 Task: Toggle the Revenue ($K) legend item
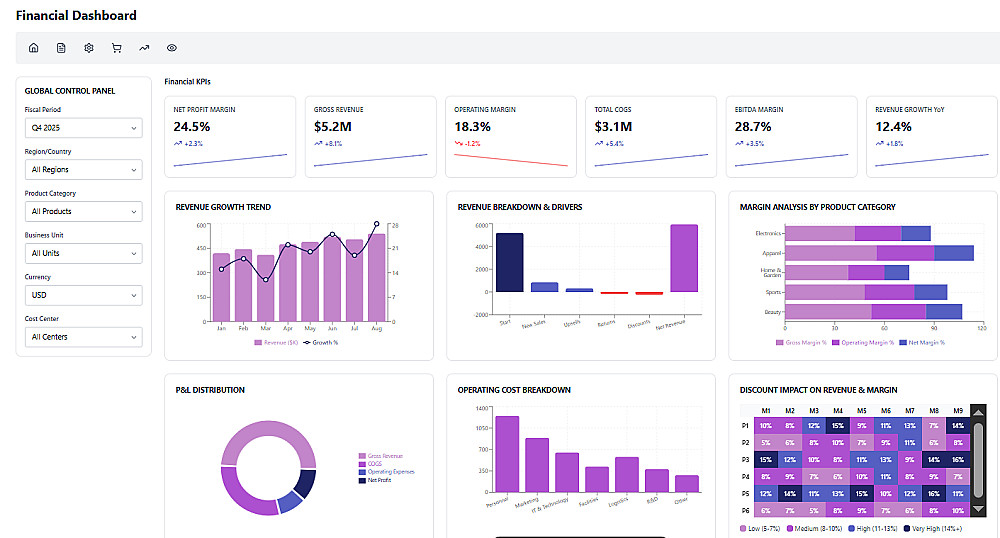coord(276,343)
